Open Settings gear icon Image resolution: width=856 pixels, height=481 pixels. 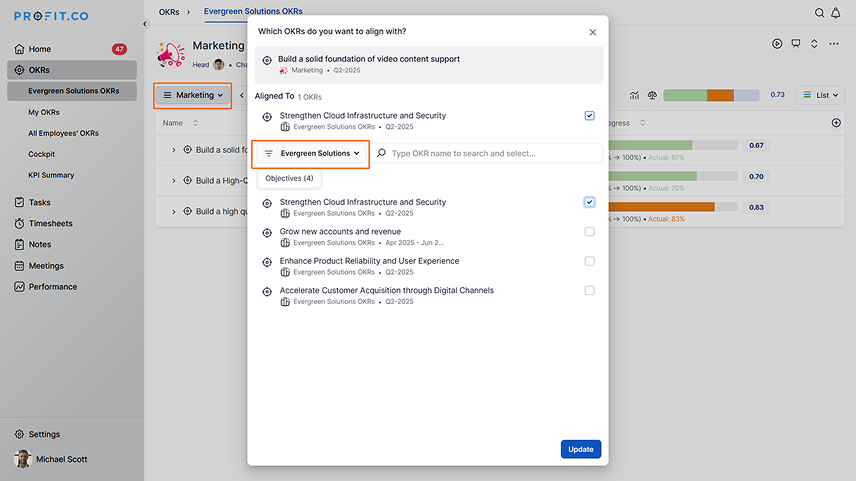click(x=19, y=434)
